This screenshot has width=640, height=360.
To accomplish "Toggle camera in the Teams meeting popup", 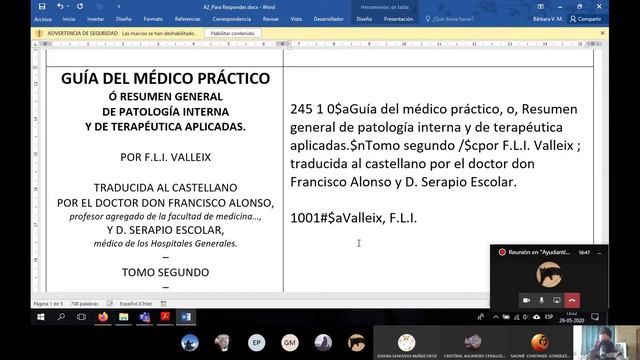I will pyautogui.click(x=527, y=300).
